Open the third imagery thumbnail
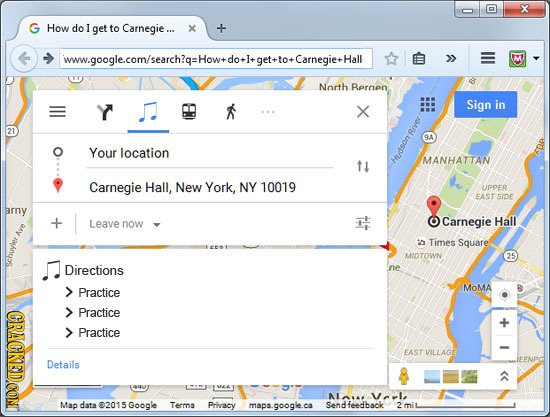Image resolution: width=550 pixels, height=417 pixels. pyautogui.click(x=469, y=376)
